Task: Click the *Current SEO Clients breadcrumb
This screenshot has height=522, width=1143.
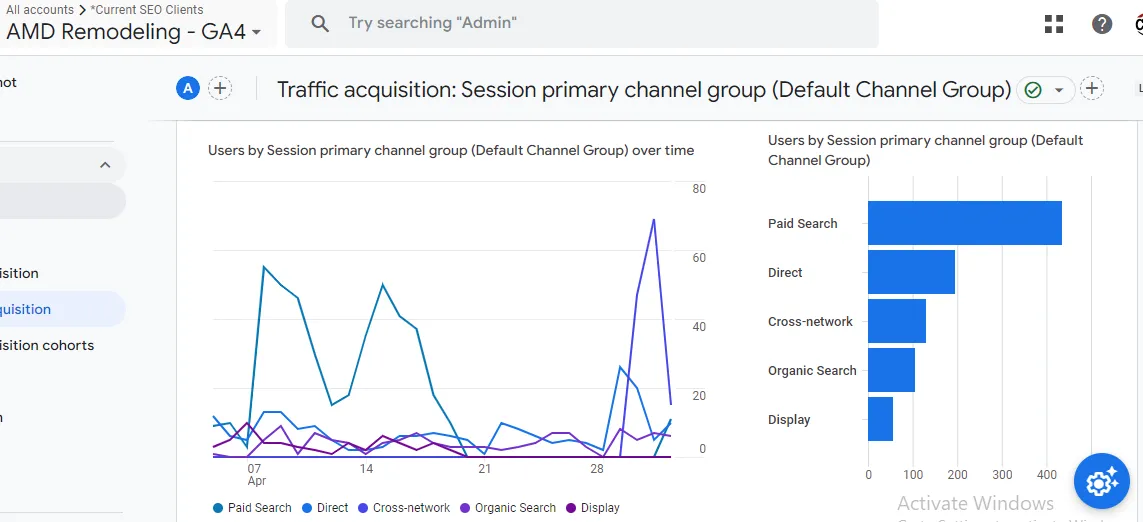Action: pos(147,10)
